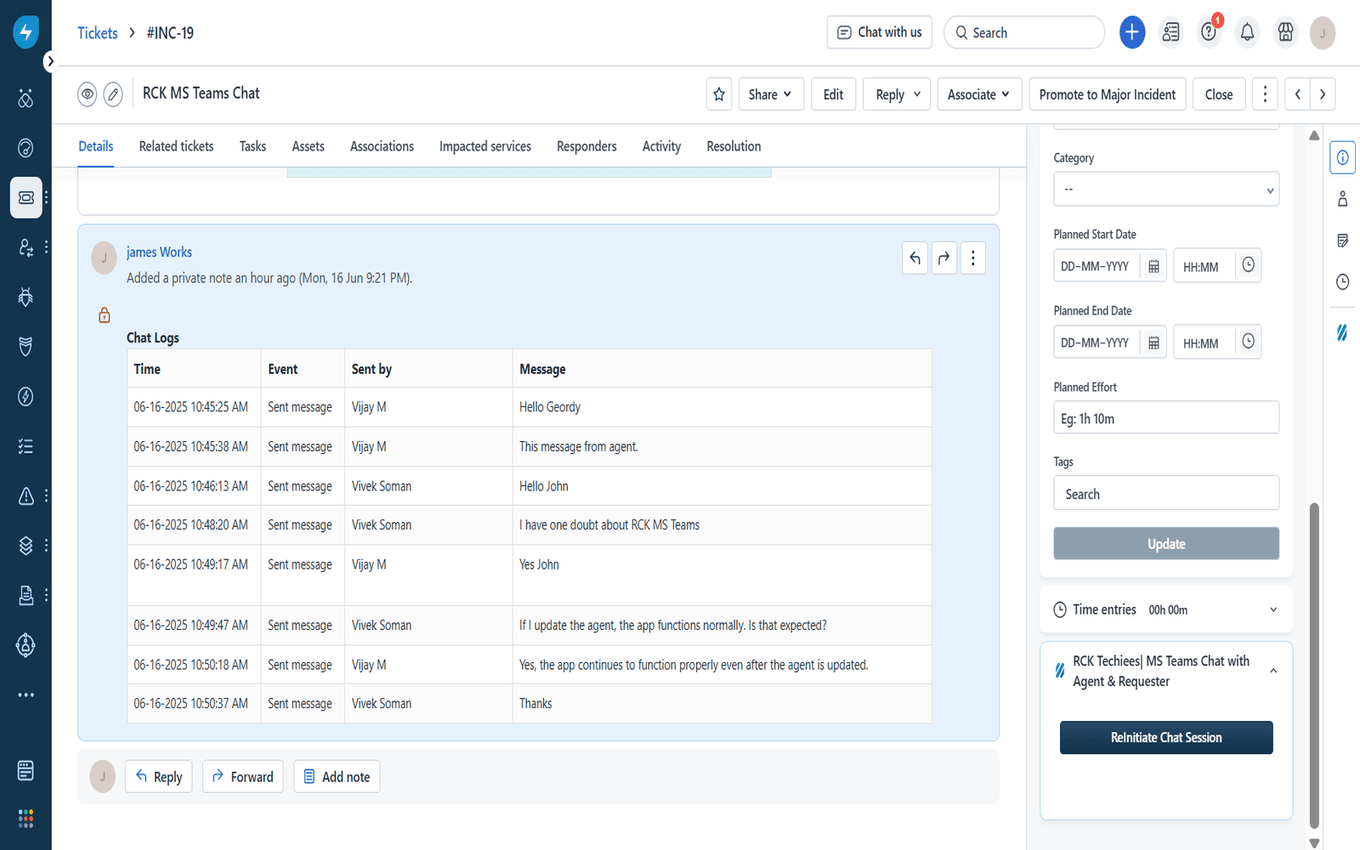The image size is (1360, 850).
Task: Open the Problems bug icon in sidebar
Action: click(x=26, y=297)
